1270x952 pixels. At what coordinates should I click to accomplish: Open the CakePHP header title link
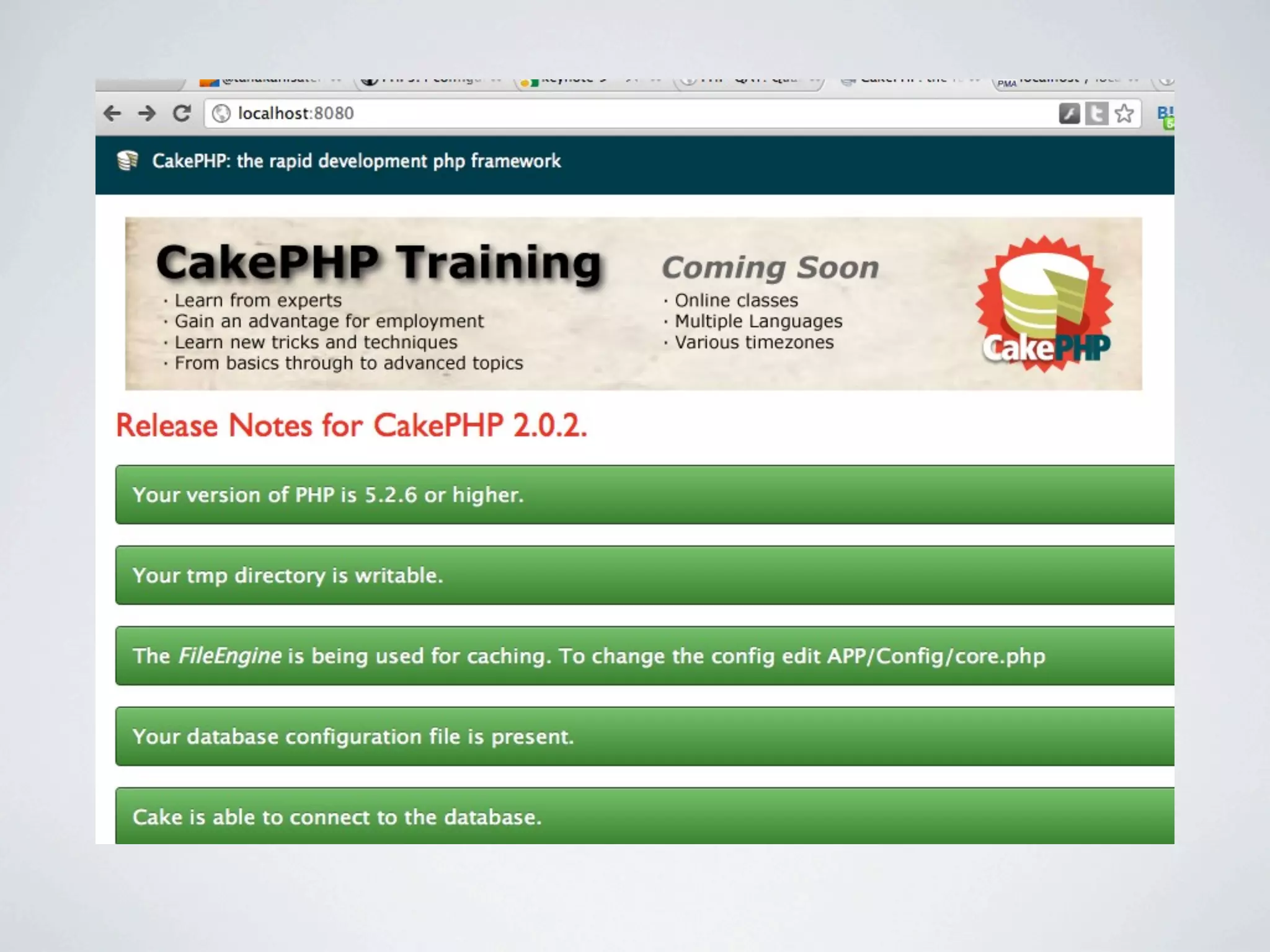pos(357,161)
